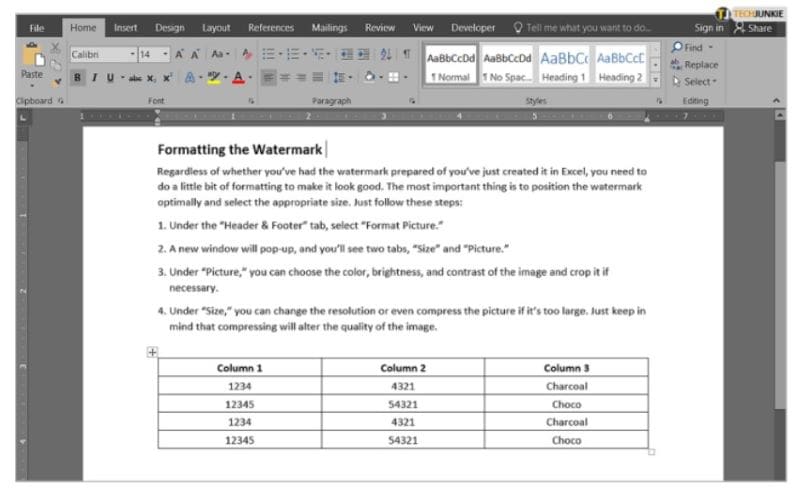Toggle Underline formatting

point(110,78)
